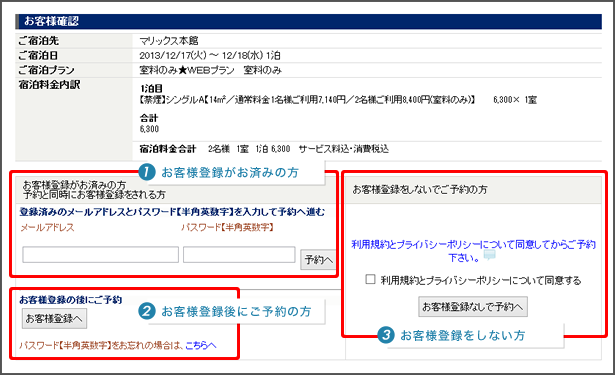
Task: Follow the こちらへ password reset link
Action: pos(200,345)
